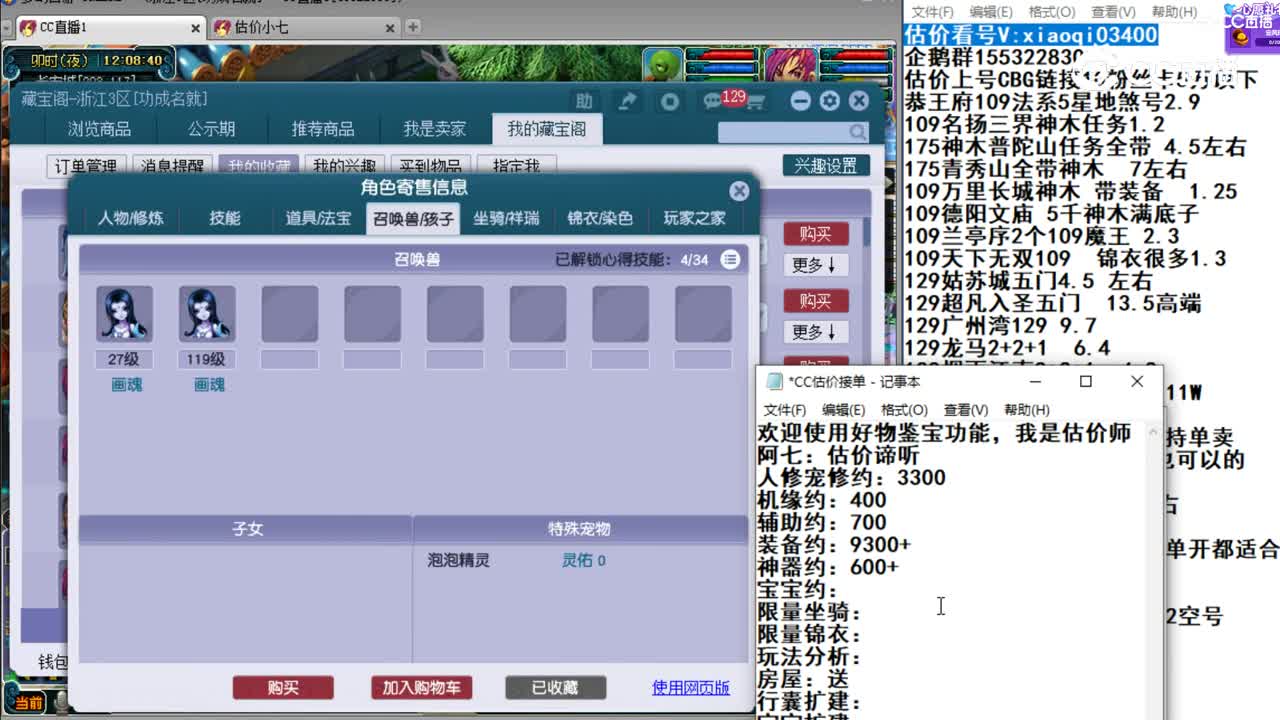
Task: Click 订单管理 sub-tab
Action: coord(87,166)
